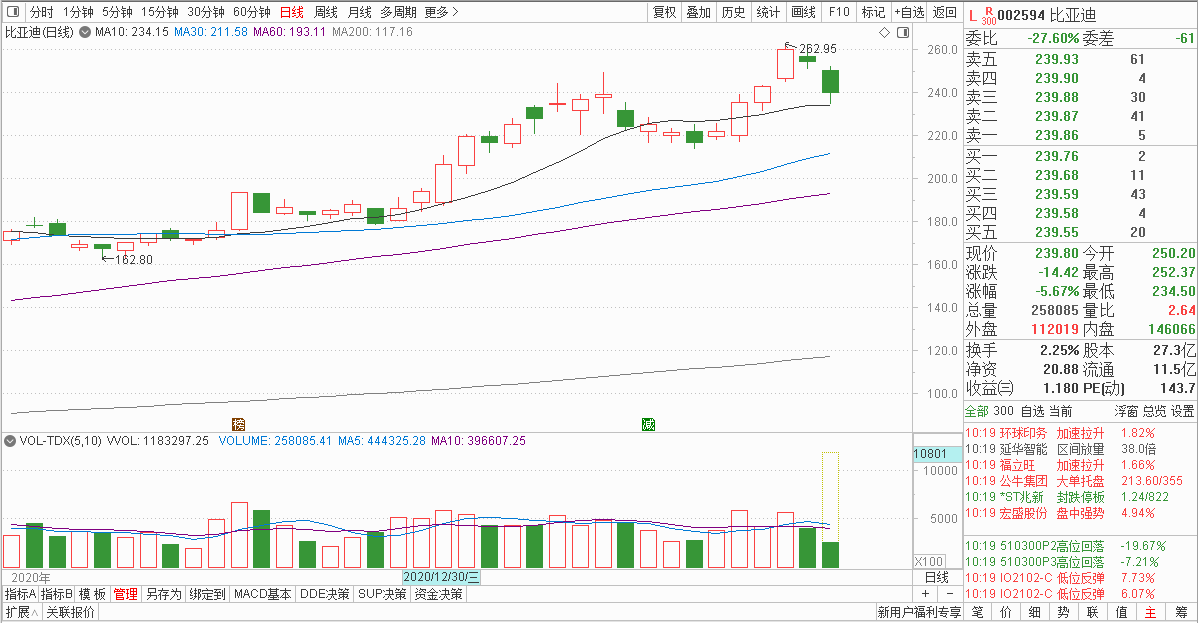
Task: Click the +自选 add to watchlist button
Action: click(909, 12)
